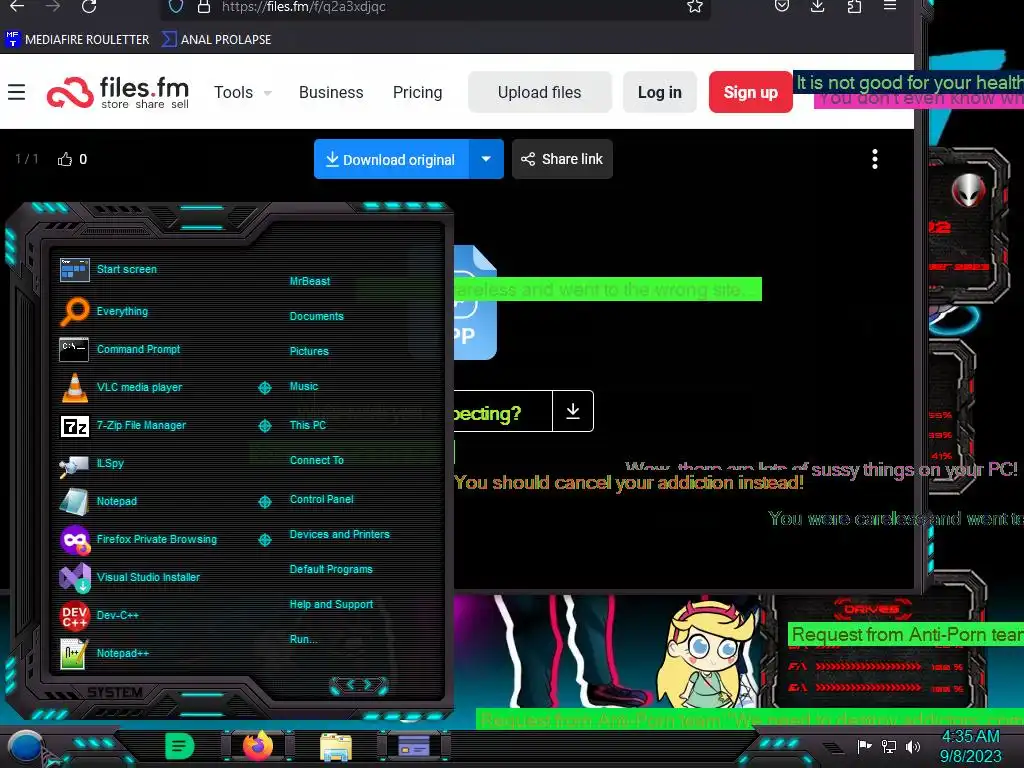Click the browser address bar URL
The image size is (1024, 768).
click(x=304, y=7)
